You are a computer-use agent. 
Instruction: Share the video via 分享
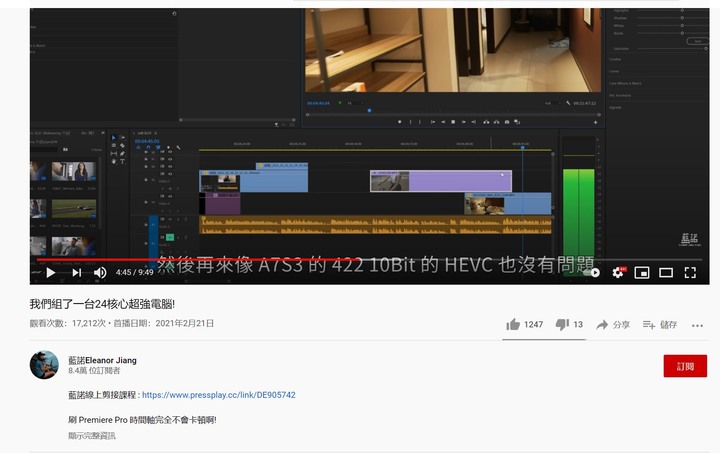pyautogui.click(x=613, y=324)
